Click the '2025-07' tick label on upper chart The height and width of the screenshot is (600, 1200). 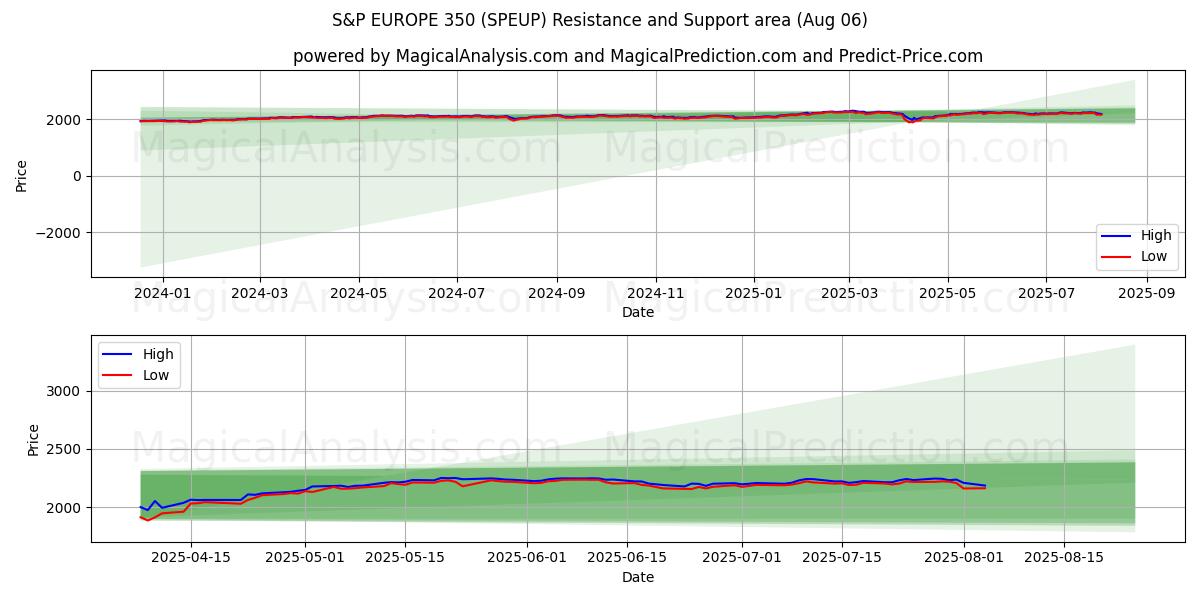(x=1046, y=294)
